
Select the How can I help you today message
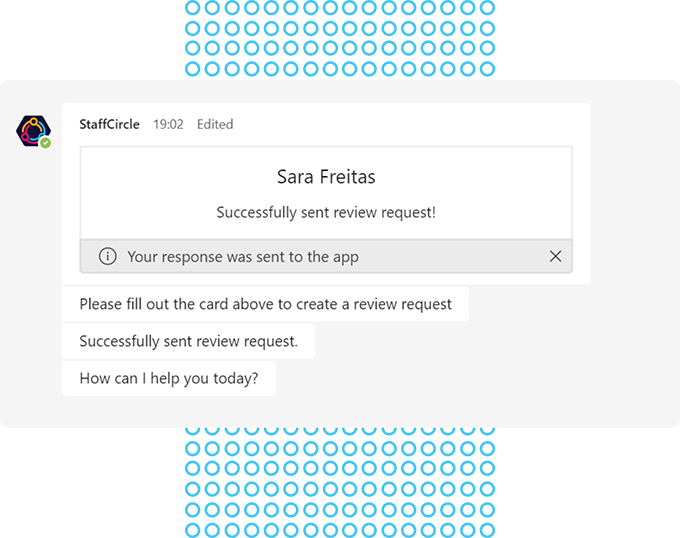point(169,378)
